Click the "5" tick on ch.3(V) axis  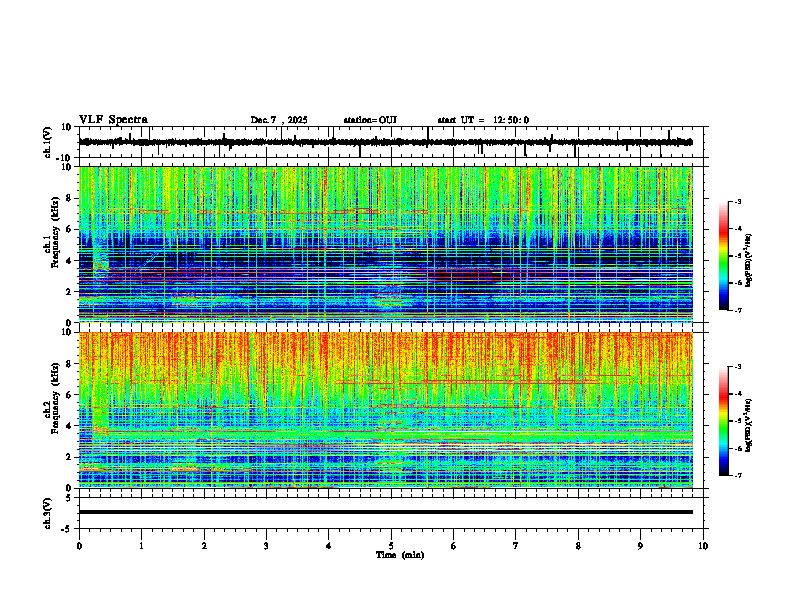click(x=70, y=497)
